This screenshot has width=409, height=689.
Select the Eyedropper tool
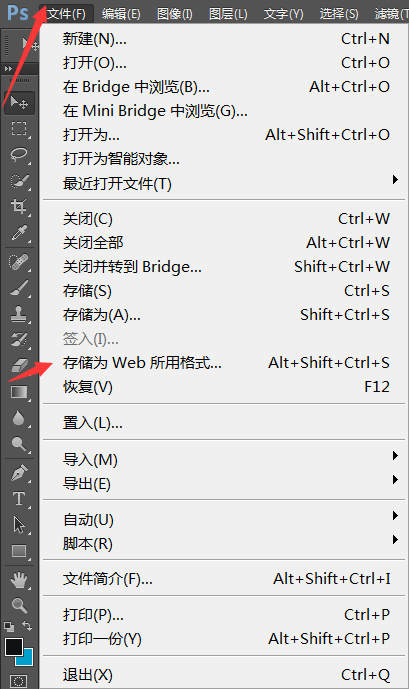pyautogui.click(x=18, y=233)
